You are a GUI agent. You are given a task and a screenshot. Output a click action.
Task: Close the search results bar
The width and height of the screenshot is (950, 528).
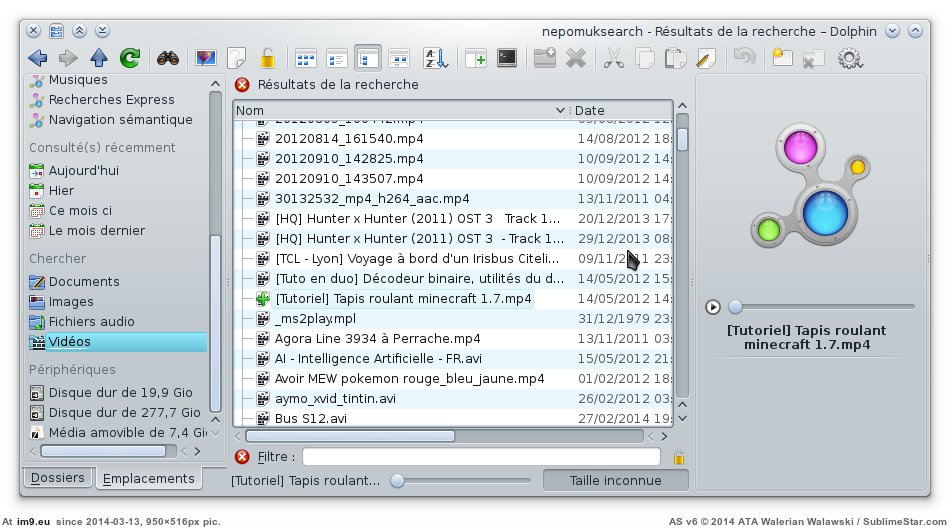(x=242, y=85)
